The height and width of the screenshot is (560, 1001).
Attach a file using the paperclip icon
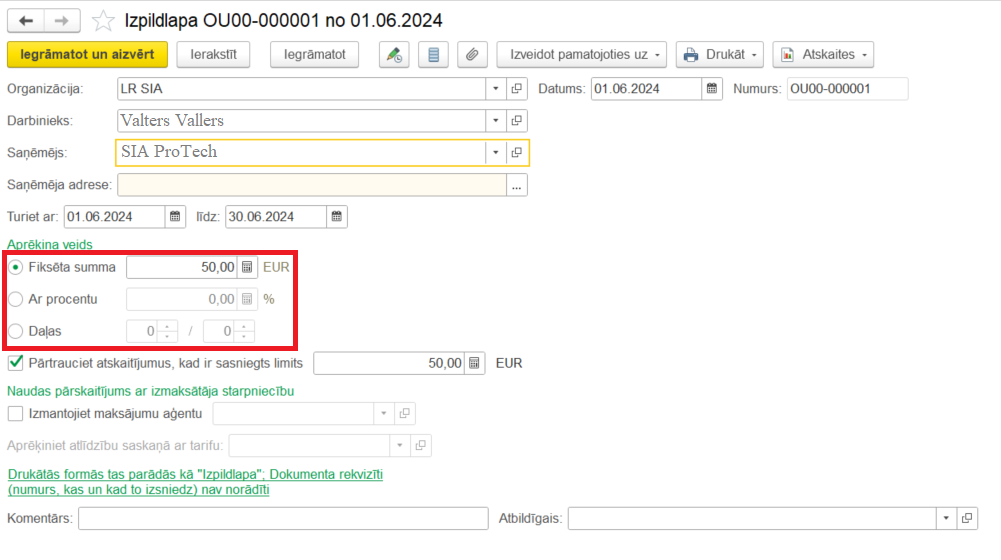click(x=472, y=55)
